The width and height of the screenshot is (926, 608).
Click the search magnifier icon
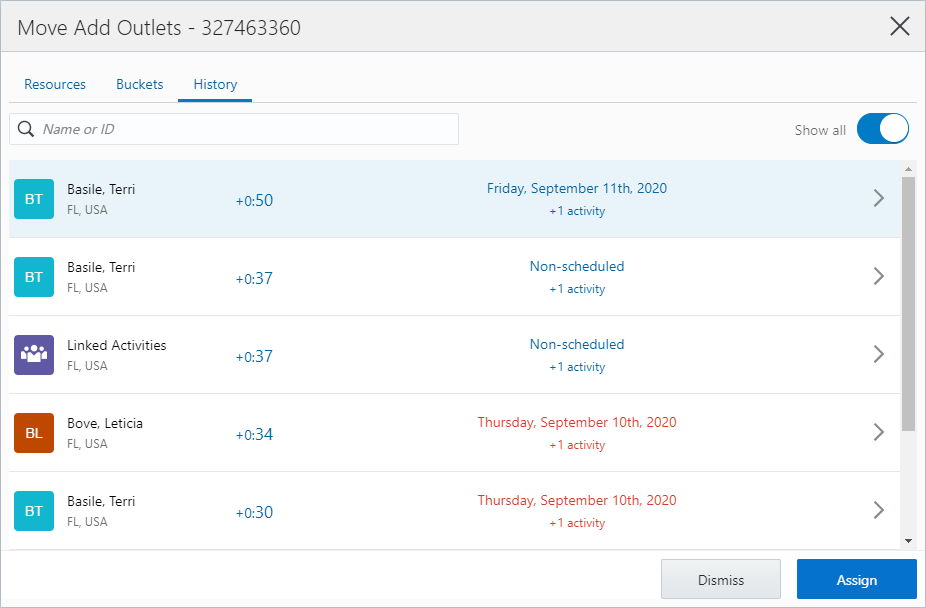pos(25,129)
